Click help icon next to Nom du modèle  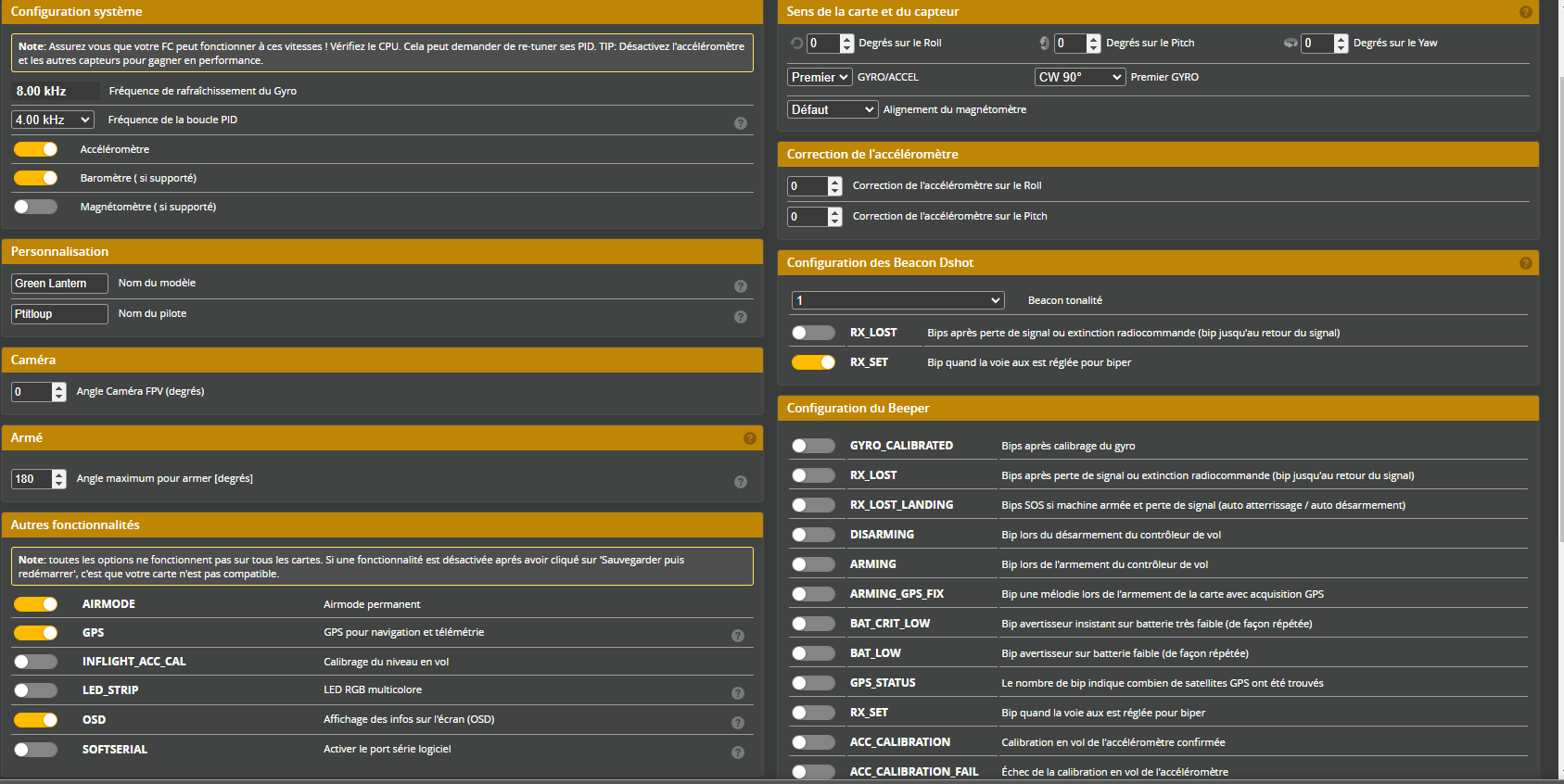[740, 286]
